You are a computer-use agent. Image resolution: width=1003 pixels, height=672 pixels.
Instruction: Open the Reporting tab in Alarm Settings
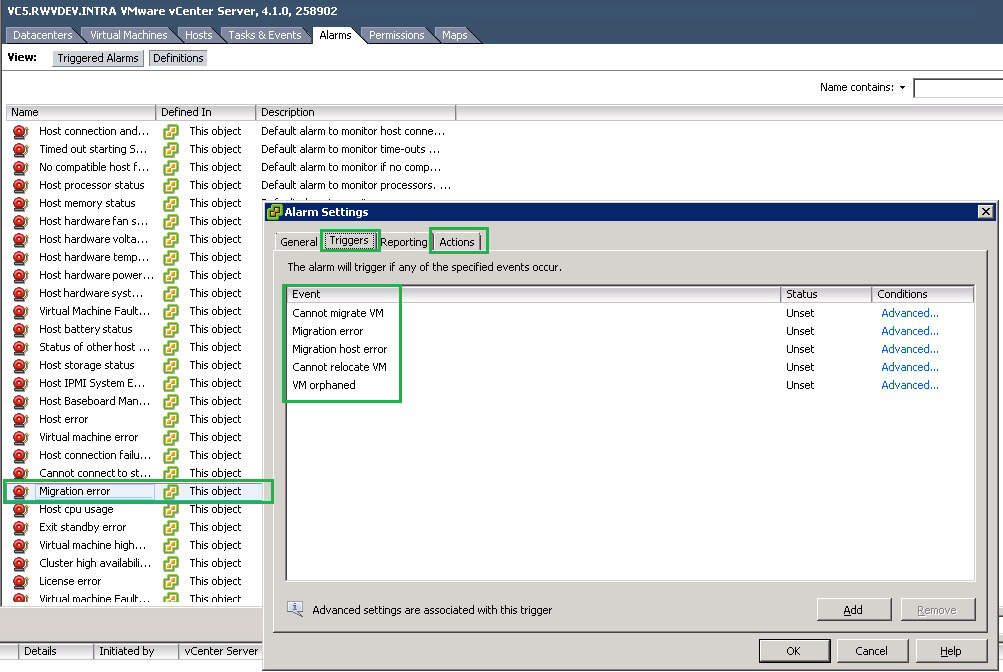403,242
